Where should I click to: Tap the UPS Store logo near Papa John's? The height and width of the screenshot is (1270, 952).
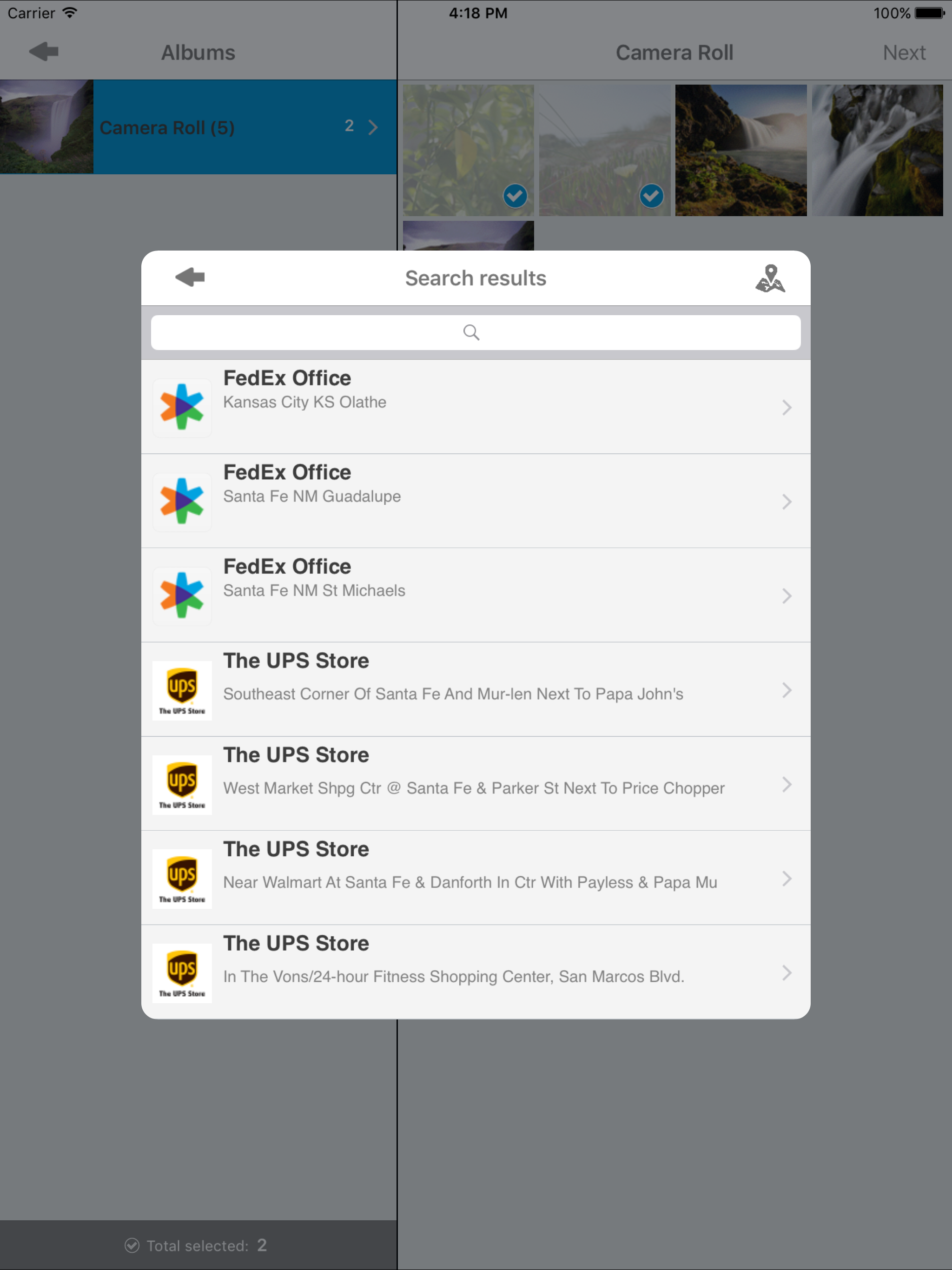coord(182,690)
